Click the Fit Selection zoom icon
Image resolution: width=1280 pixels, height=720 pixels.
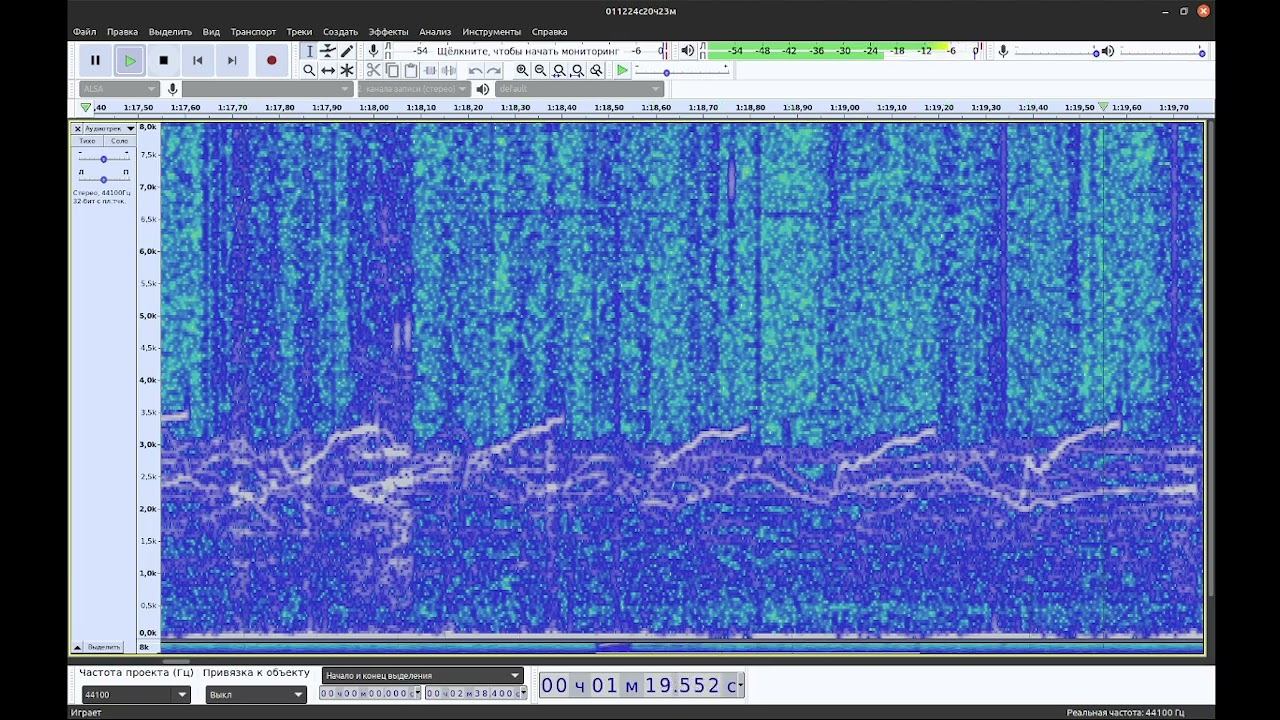coord(559,70)
